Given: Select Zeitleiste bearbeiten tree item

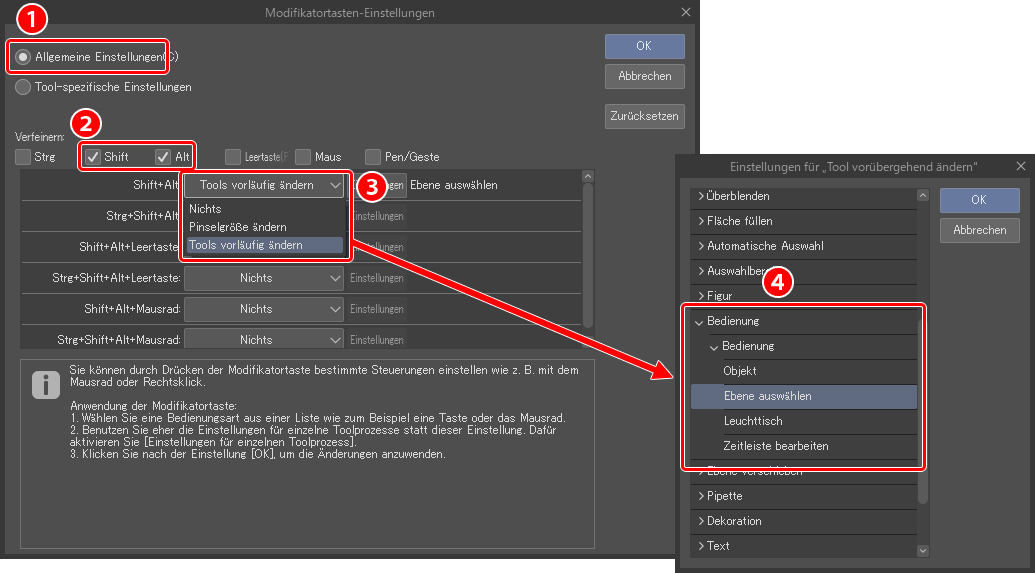Looking at the screenshot, I should click(775, 446).
